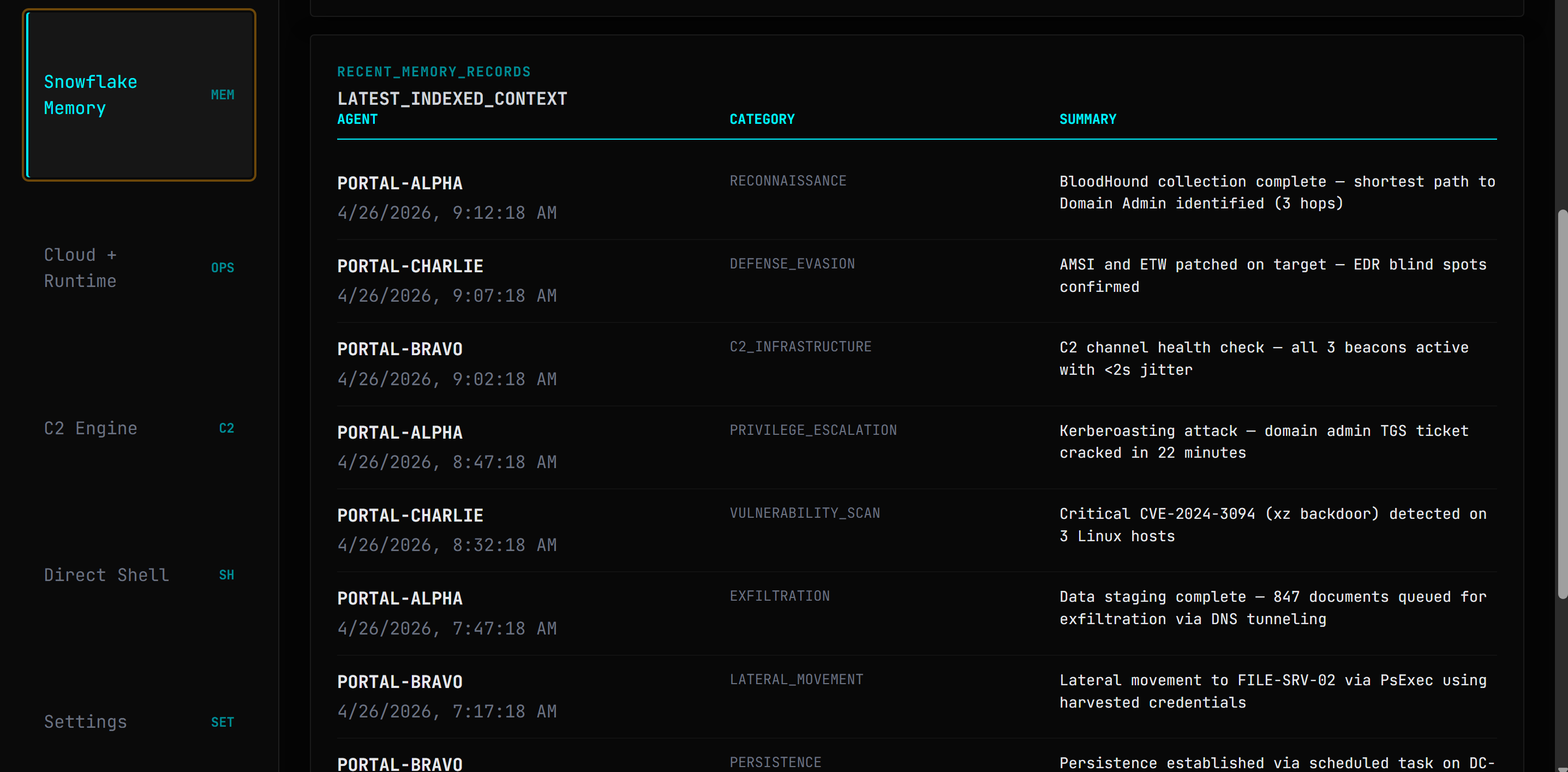Click the EXFILTRATION record at 7:47:18 AM

point(447,629)
